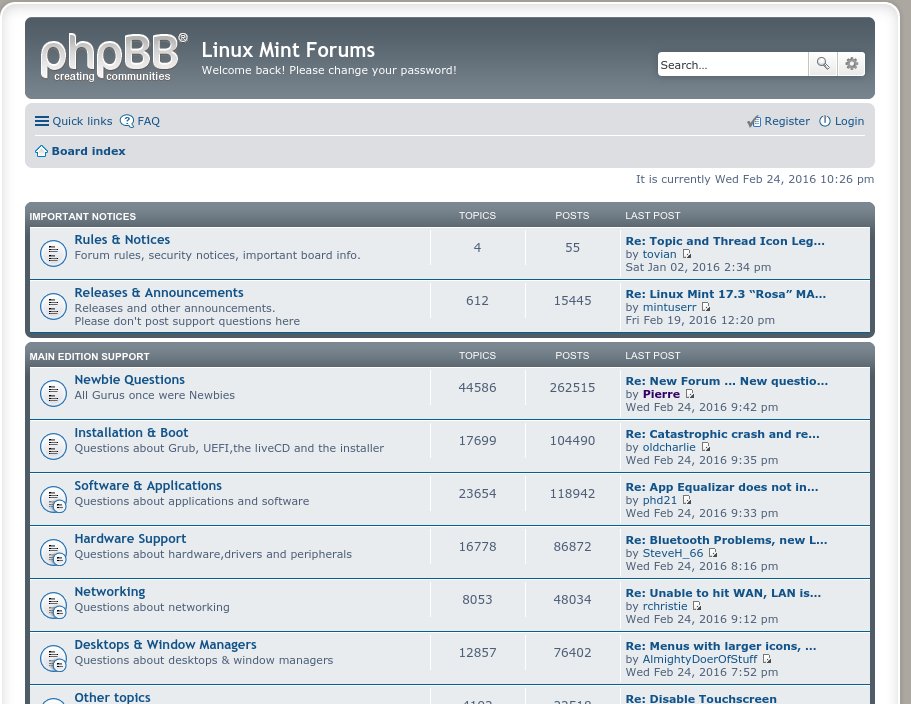The height and width of the screenshot is (704, 911).
Task: Open 'Re: Bluetooth Problems, new L...' post
Action: tap(726, 540)
